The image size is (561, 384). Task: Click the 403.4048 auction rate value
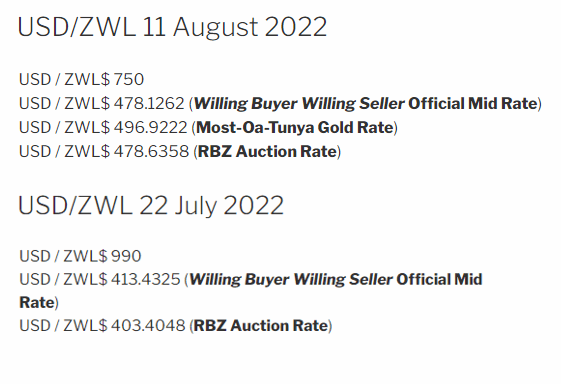click(148, 326)
